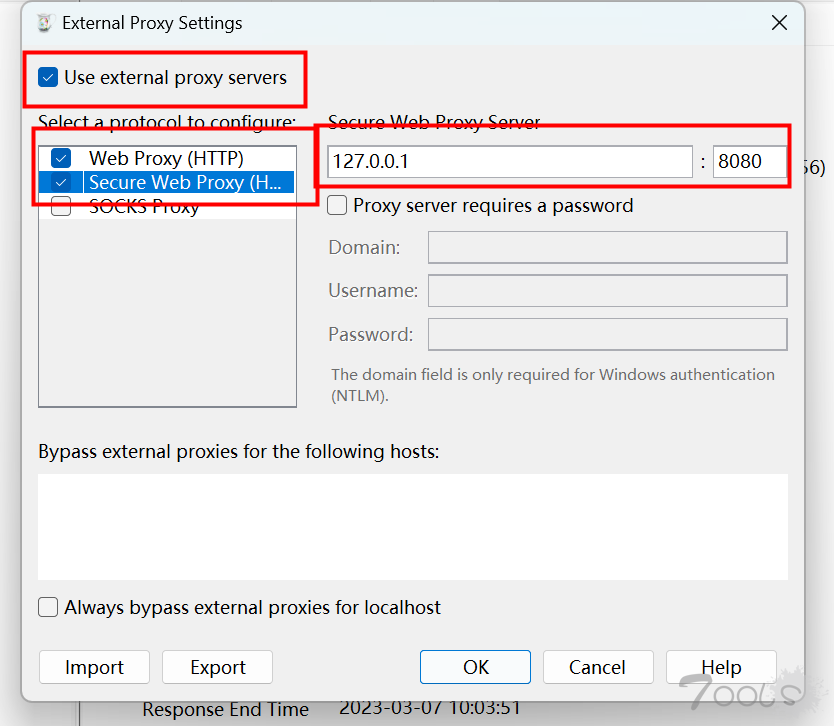Screen dimensions: 834x726
Task: Click Response End Time row in background window
Action: pyautogui.click(x=332, y=709)
